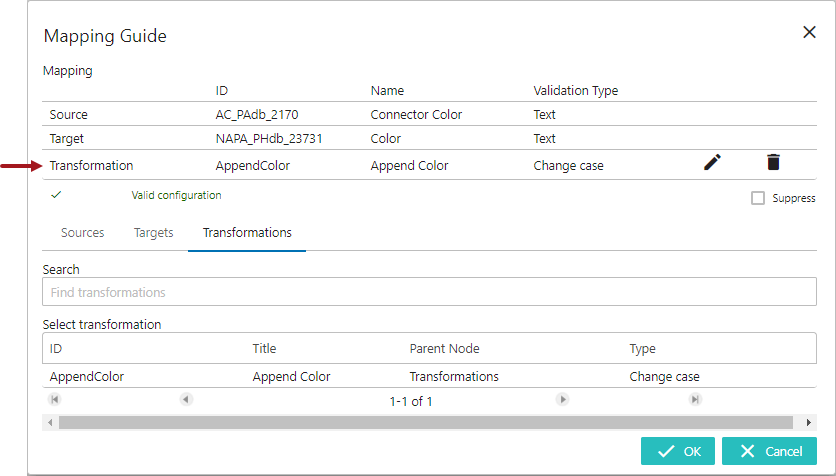Cancel the Mapping Guide dialog
Image resolution: width=836 pixels, height=476 pixels.
click(x=769, y=451)
